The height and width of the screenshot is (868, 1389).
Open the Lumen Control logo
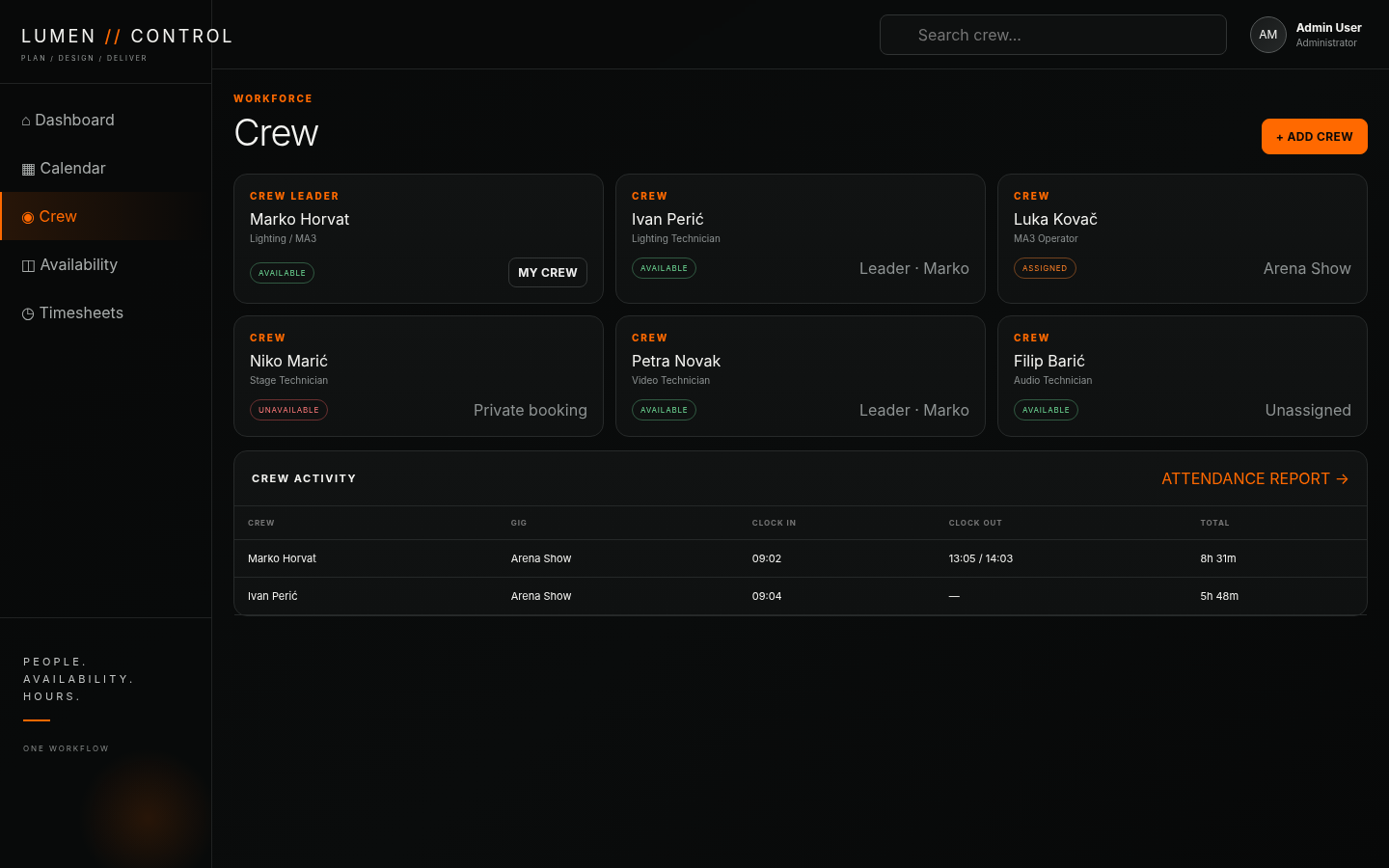point(127,37)
